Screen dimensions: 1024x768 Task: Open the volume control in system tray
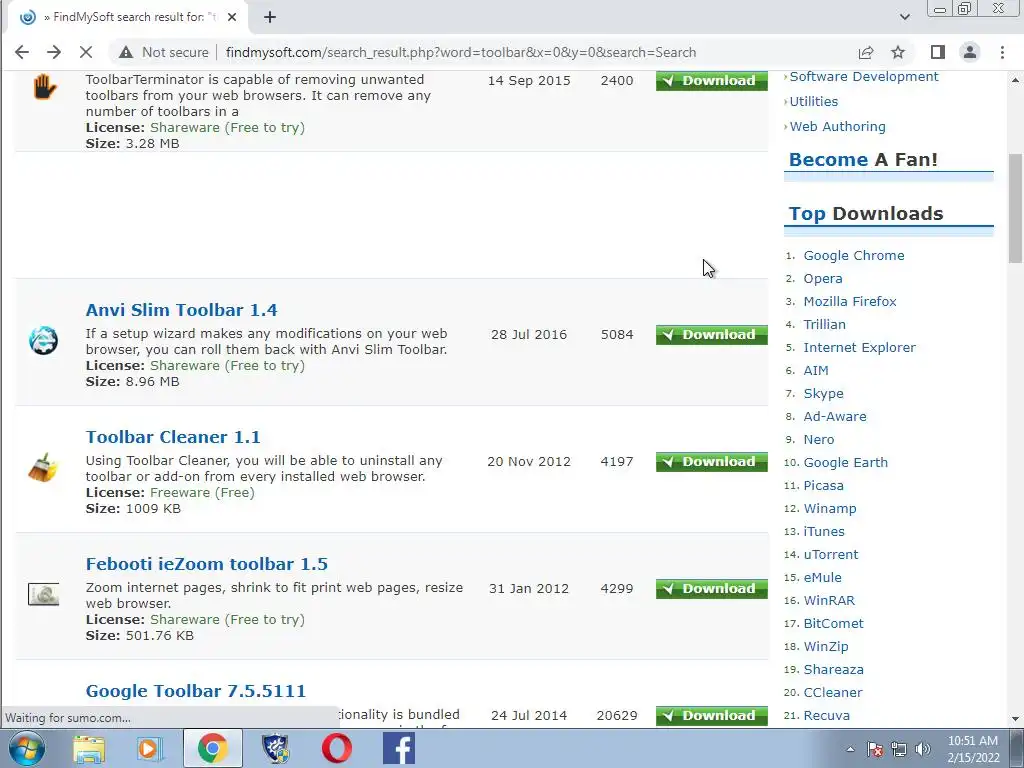pos(923,749)
